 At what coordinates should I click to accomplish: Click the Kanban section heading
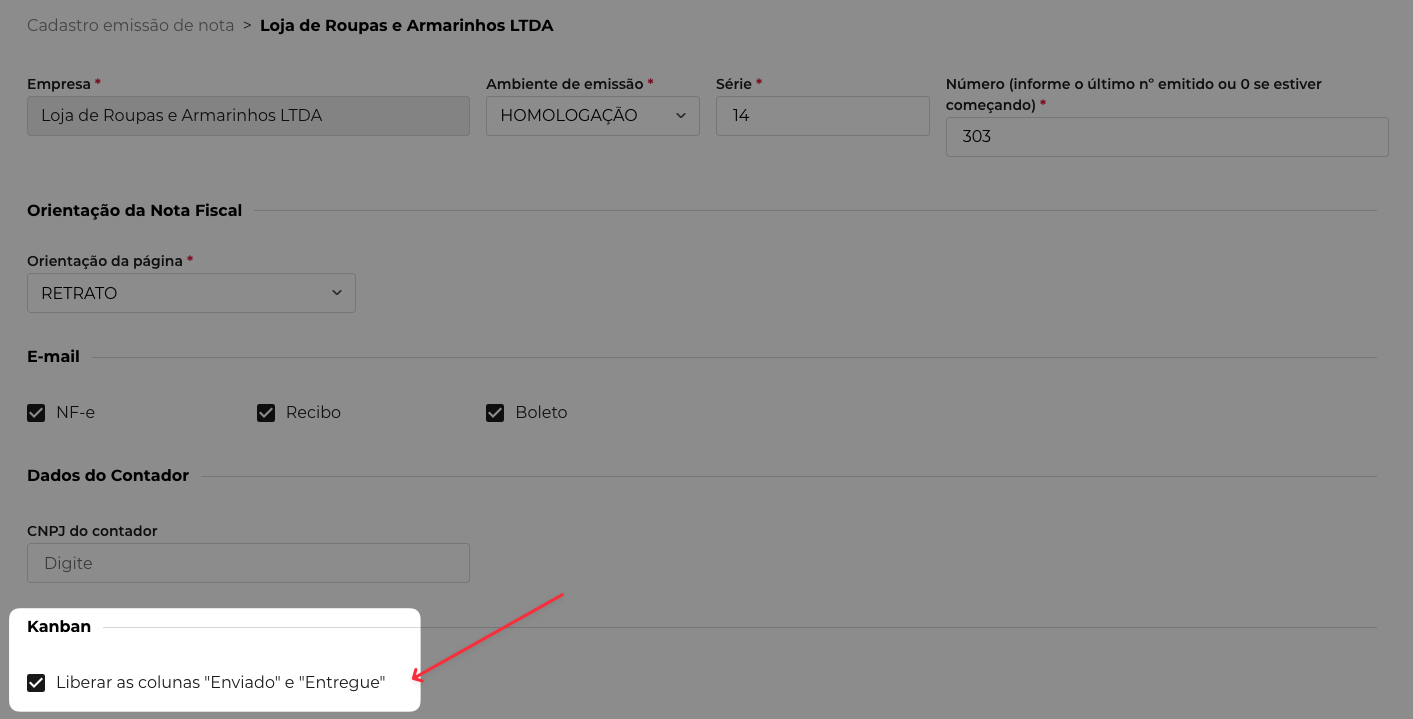coord(59,627)
